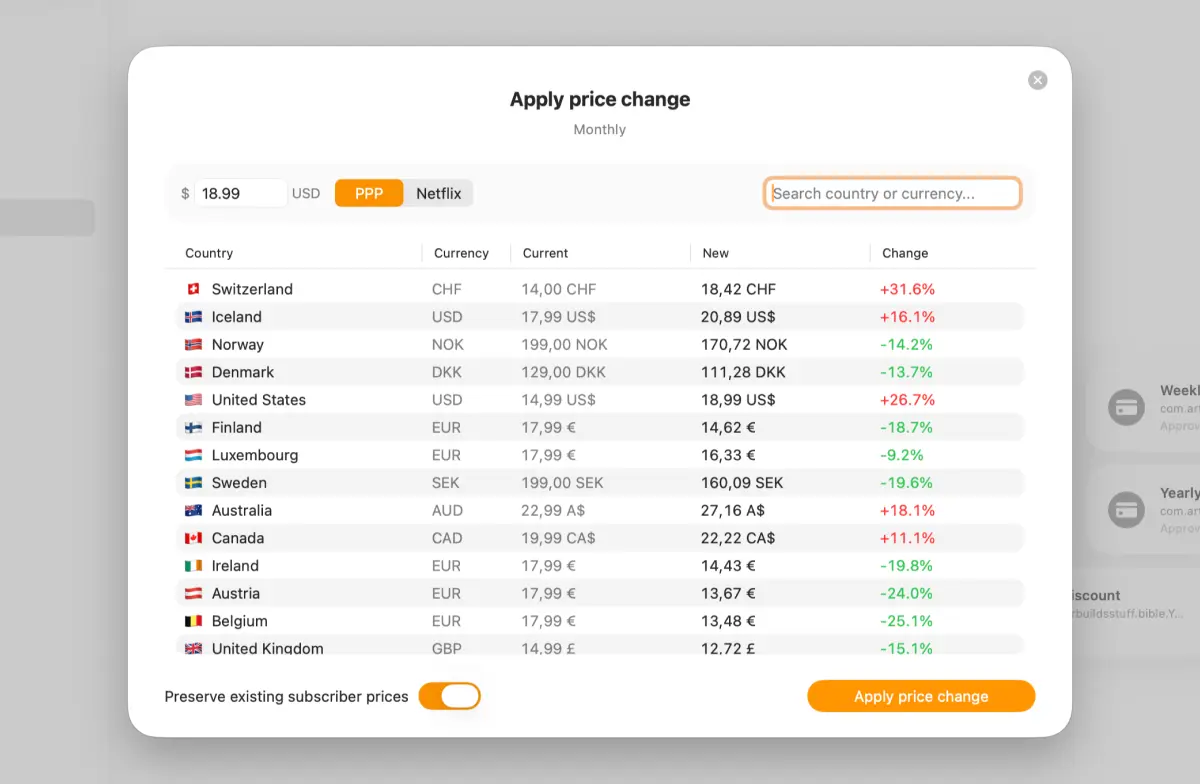
Task: Select the Finland country name
Action: point(237,427)
